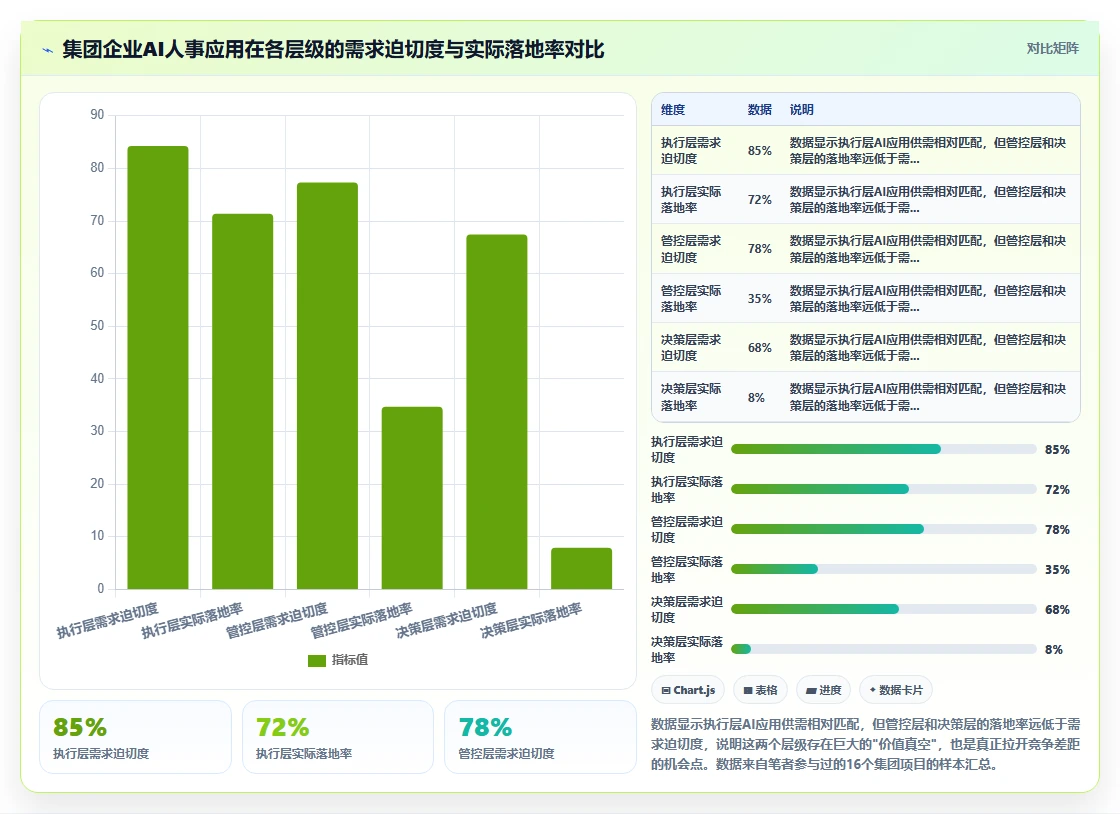
Task: Select the 管控层实际落地率 bar in chart
Action: point(412,498)
